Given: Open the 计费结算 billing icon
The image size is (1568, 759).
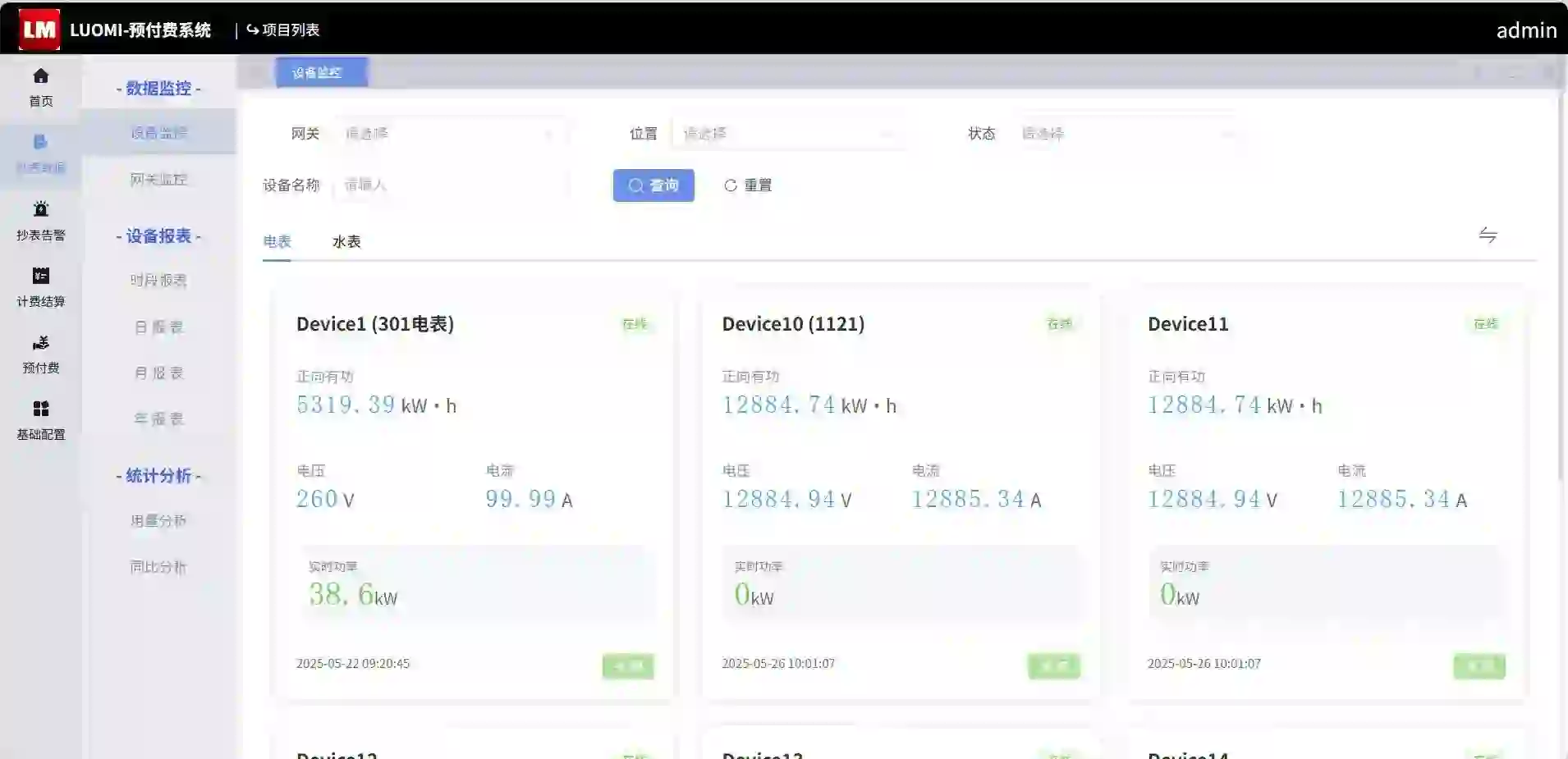Looking at the screenshot, I should coord(40,276).
